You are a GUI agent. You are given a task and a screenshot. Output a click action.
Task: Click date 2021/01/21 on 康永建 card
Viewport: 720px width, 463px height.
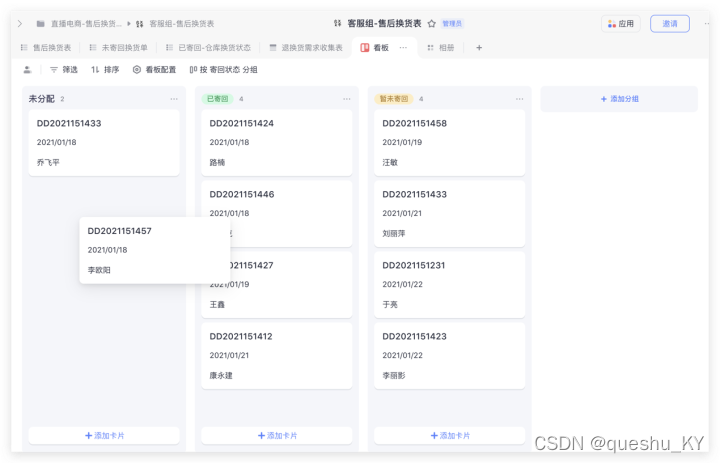[229, 356]
